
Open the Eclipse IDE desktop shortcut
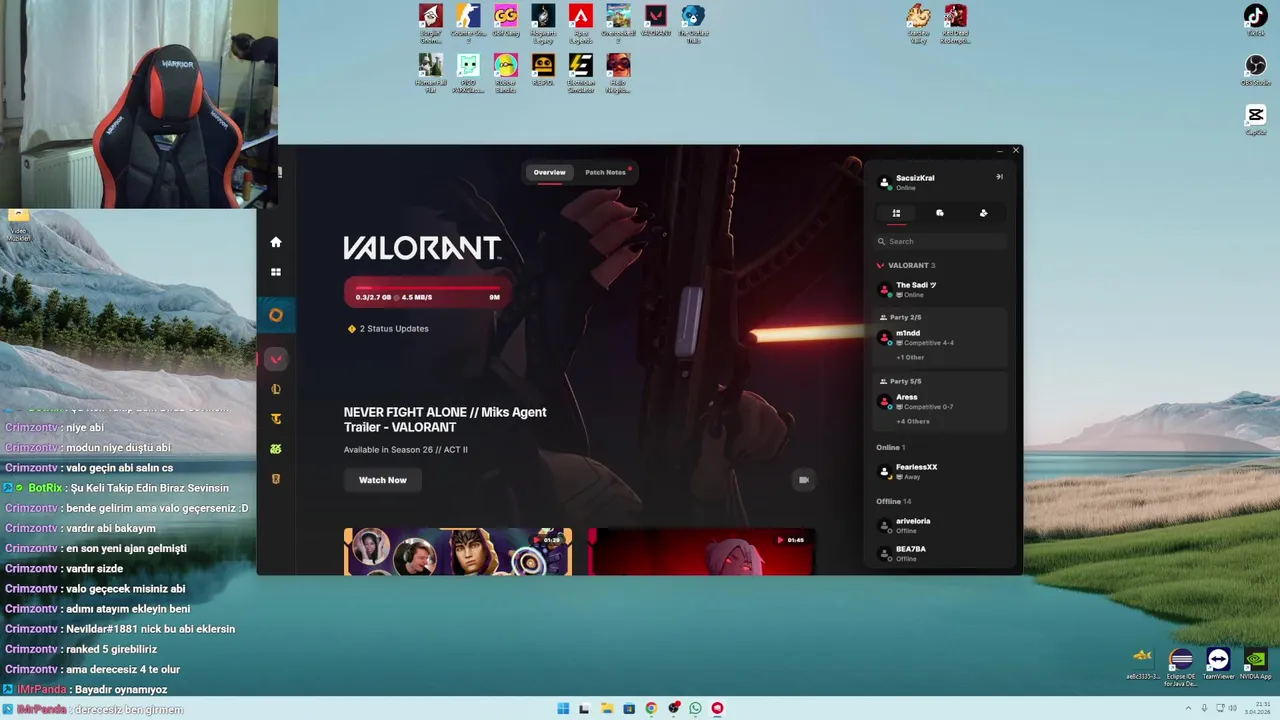[1181, 667]
